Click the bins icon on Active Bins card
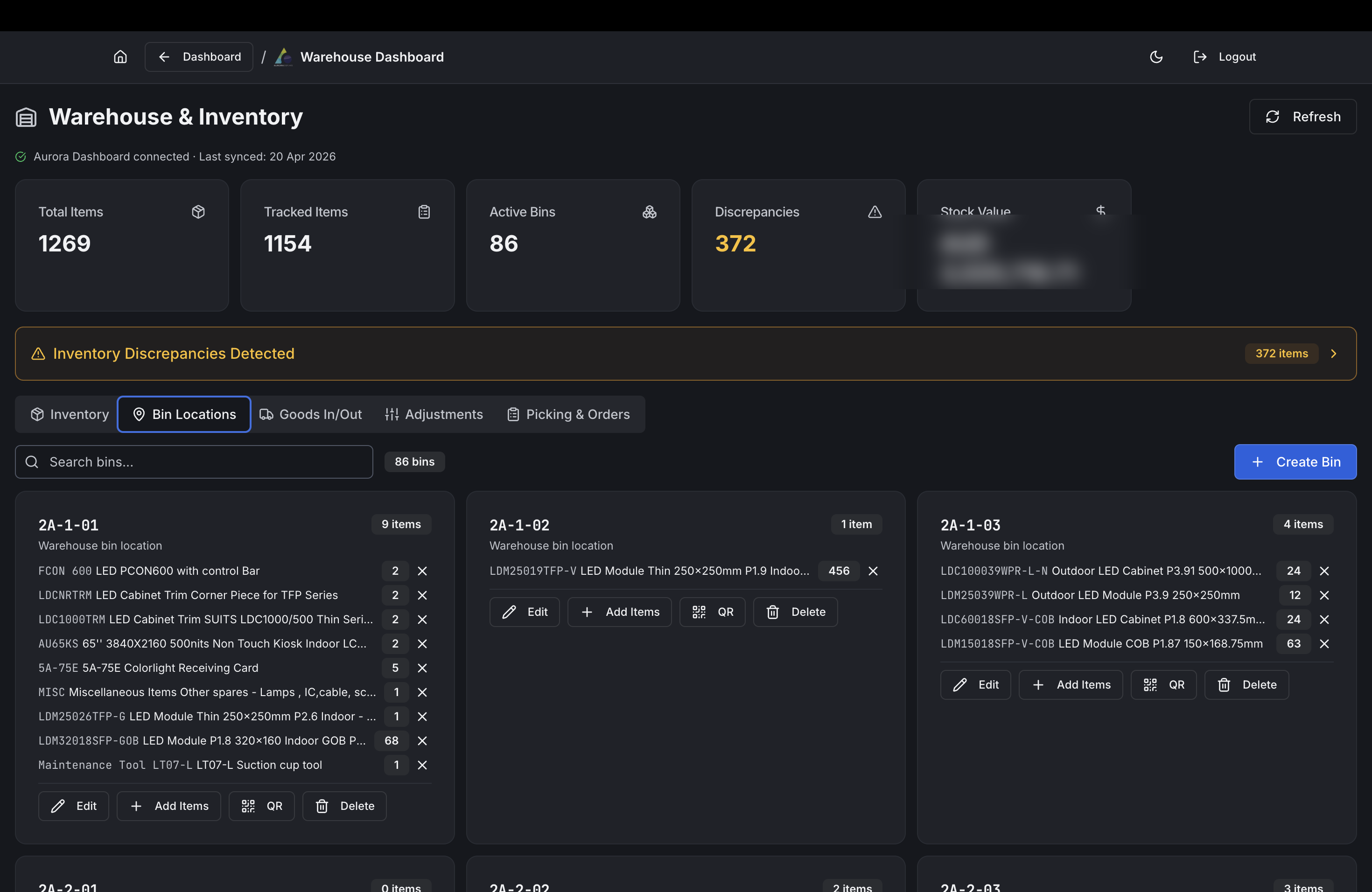 [x=649, y=212]
